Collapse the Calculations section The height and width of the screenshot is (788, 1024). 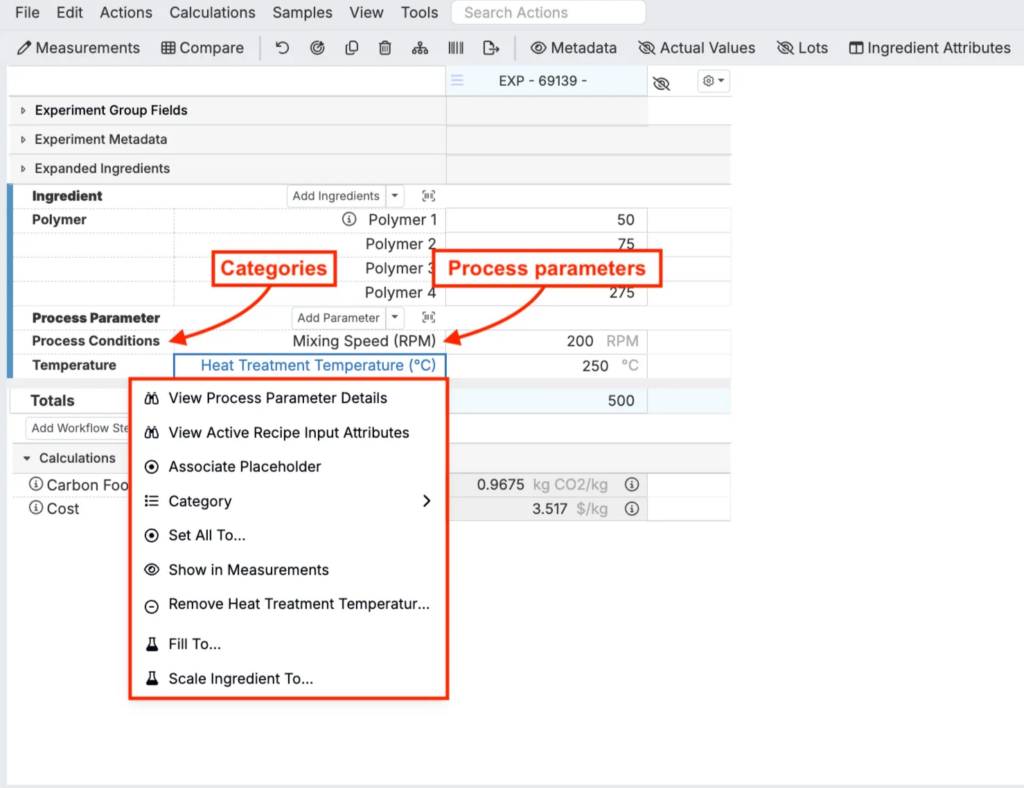(27, 458)
